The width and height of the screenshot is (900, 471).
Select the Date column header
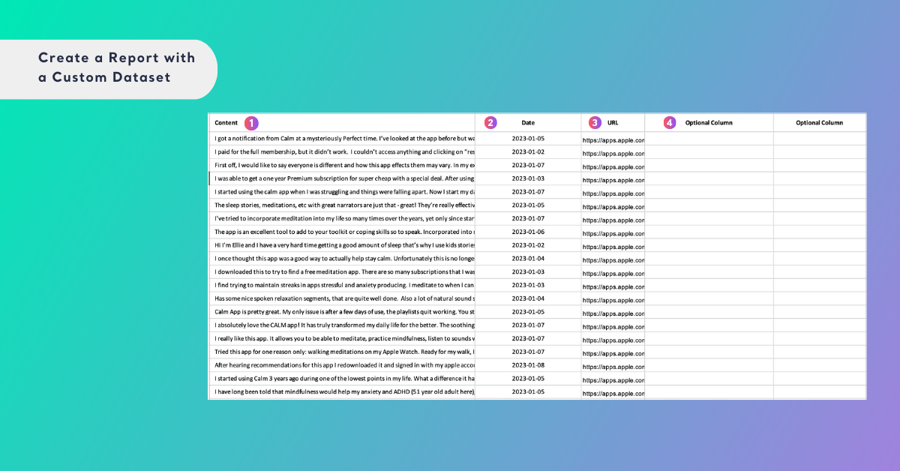(x=528, y=123)
